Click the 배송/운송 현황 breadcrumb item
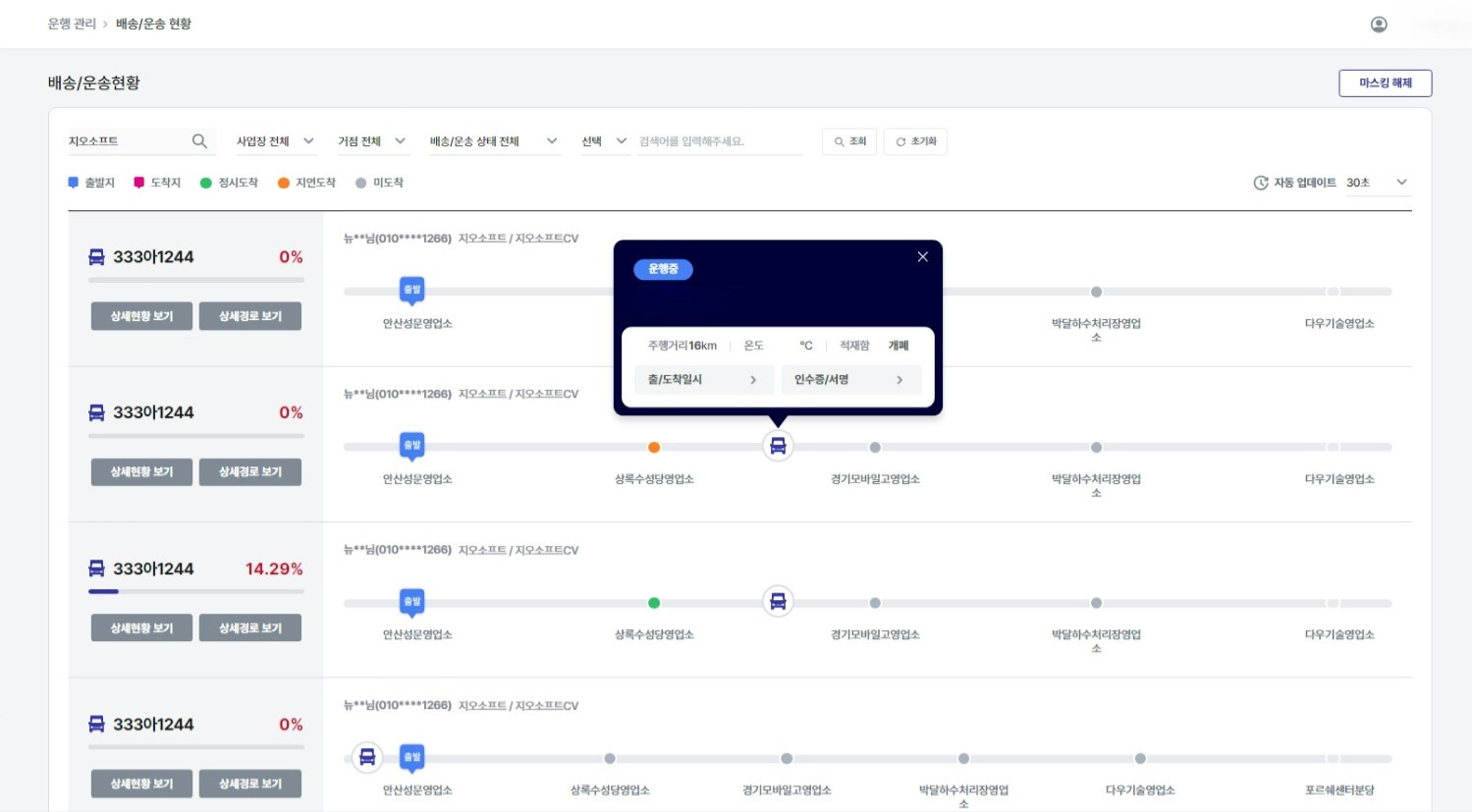The image size is (1472, 812). coord(153,24)
